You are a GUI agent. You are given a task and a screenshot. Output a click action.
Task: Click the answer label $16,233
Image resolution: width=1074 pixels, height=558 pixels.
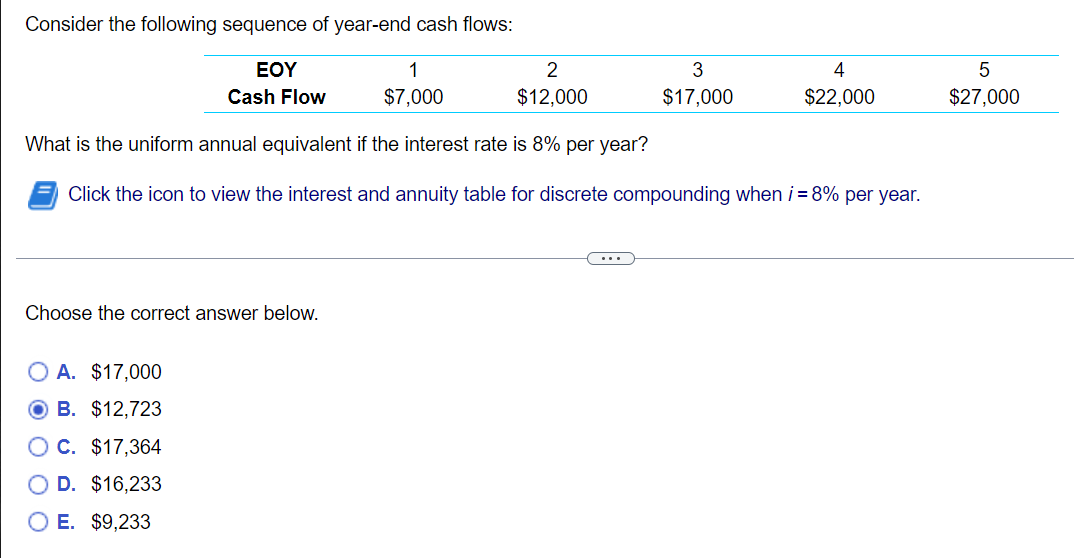tap(126, 484)
